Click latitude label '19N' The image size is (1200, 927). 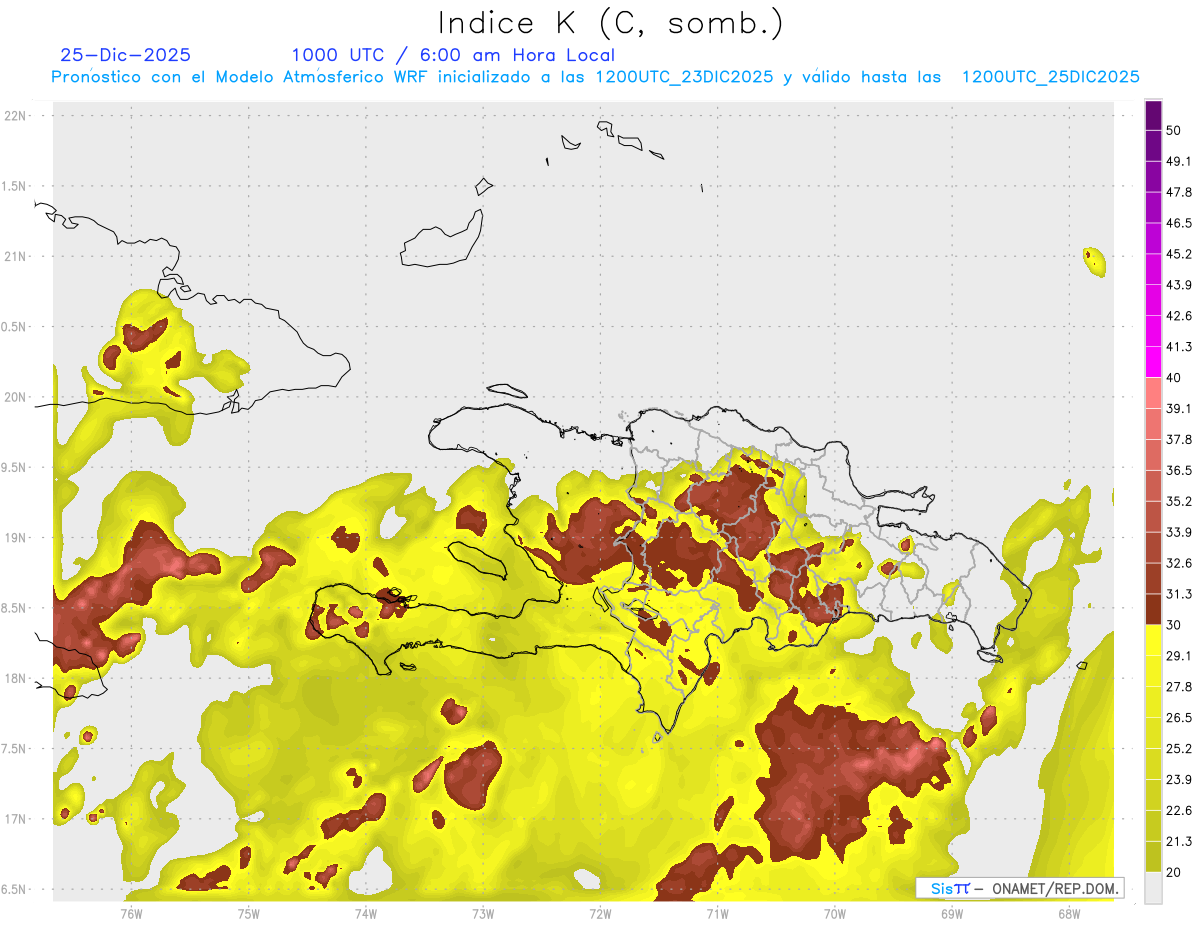(17, 538)
